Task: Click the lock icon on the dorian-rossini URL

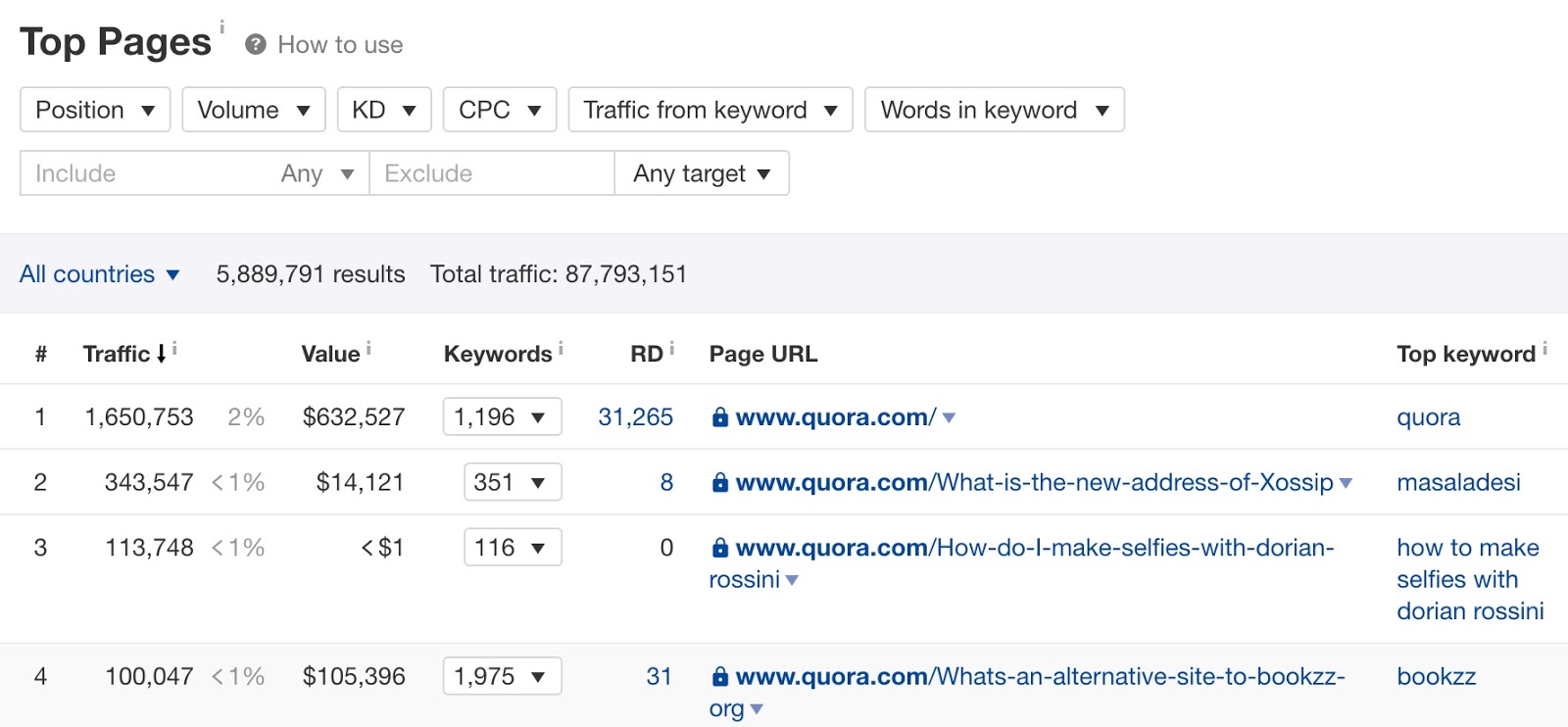Action: point(720,548)
